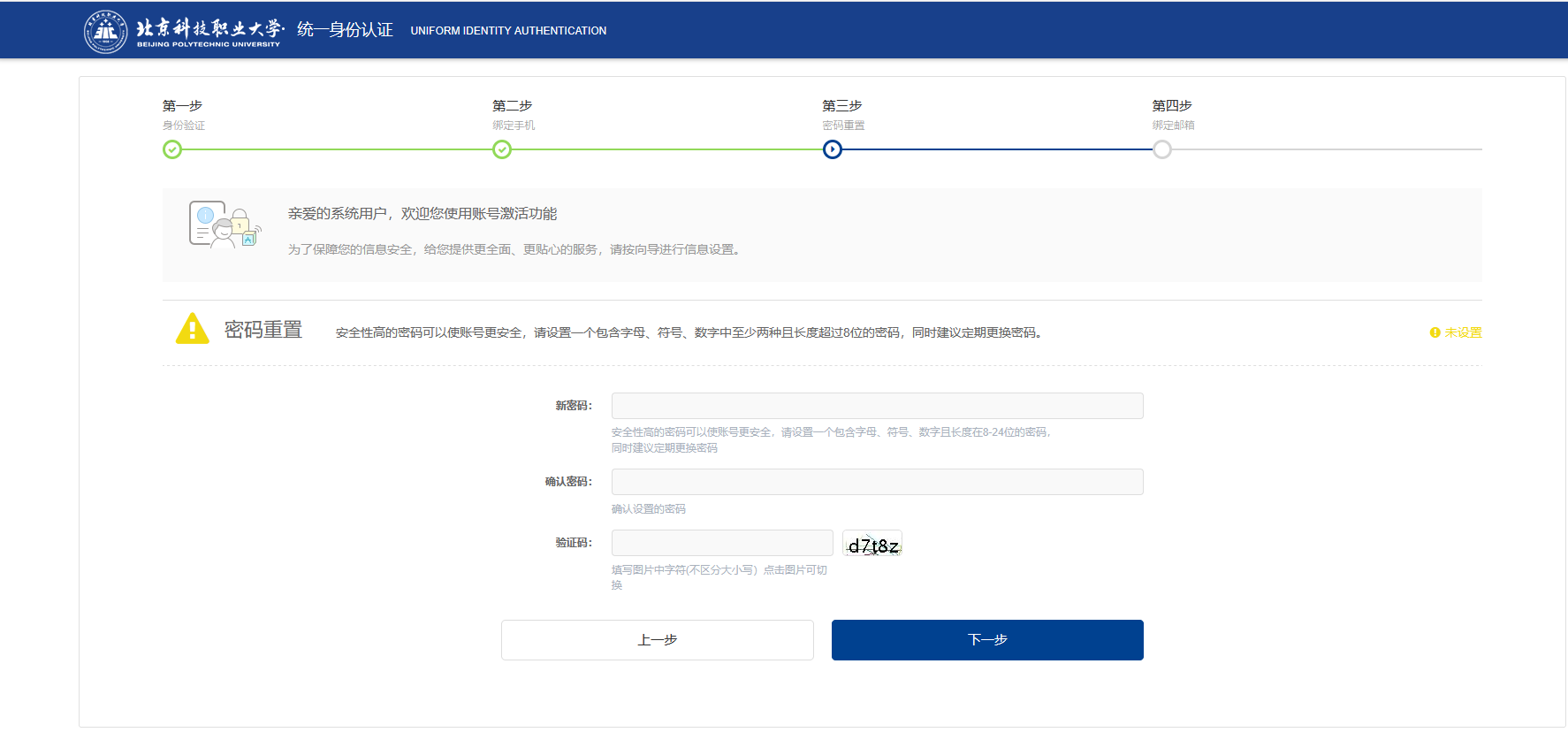Select the 第一步 step label
This screenshot has height=740, width=1568.
tap(182, 105)
